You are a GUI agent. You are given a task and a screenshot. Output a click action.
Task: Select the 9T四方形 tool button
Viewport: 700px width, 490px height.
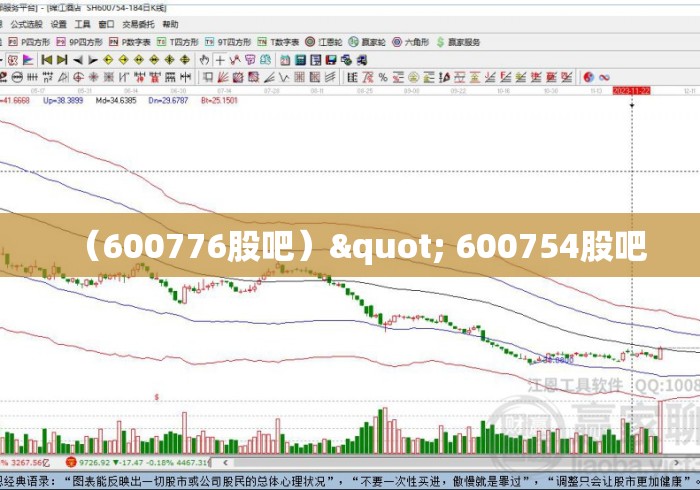point(228,42)
